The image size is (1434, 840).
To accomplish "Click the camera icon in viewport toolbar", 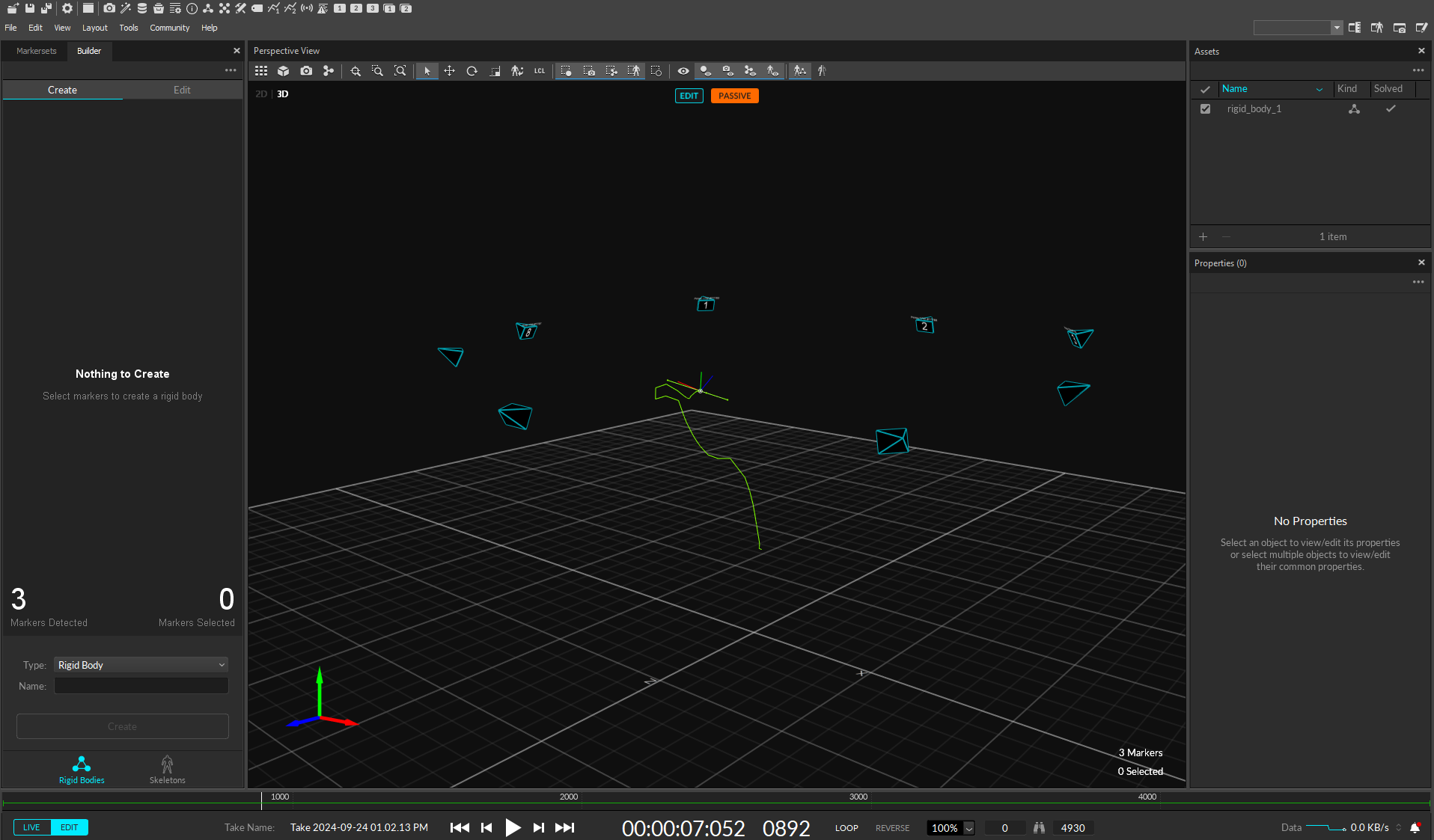I will click(x=306, y=71).
